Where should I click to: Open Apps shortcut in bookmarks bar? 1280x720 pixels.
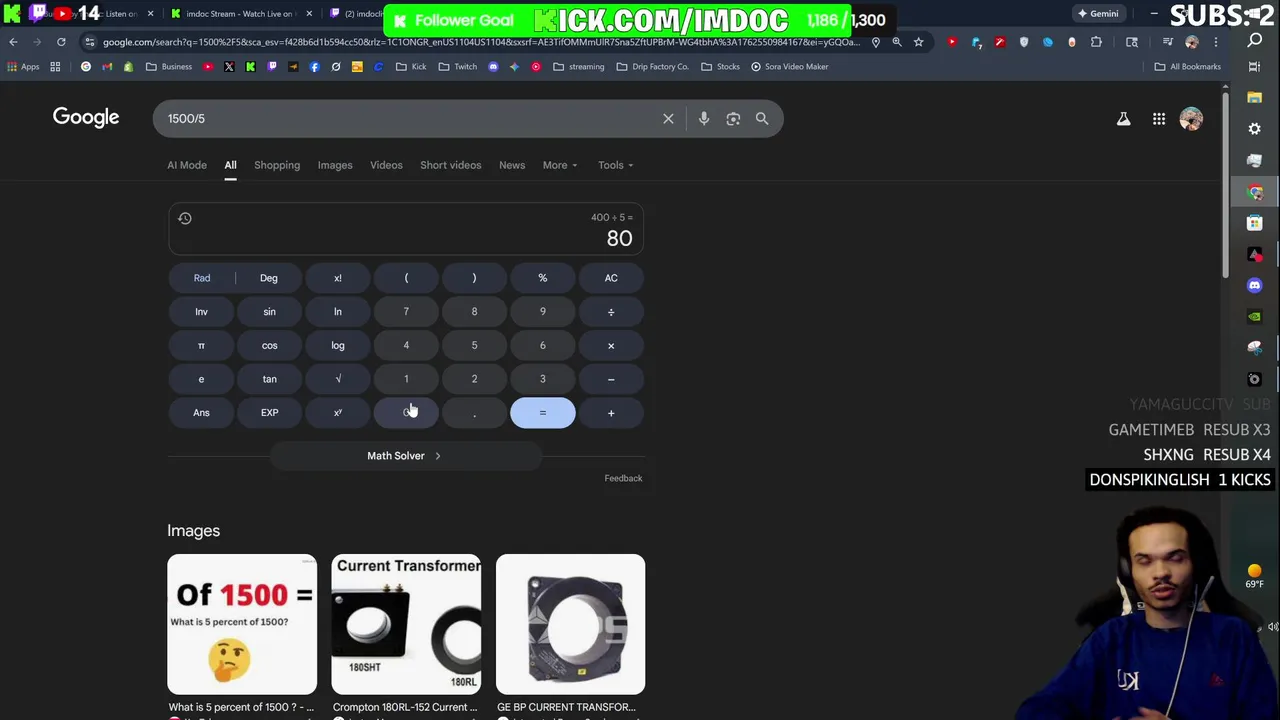coord(23,67)
